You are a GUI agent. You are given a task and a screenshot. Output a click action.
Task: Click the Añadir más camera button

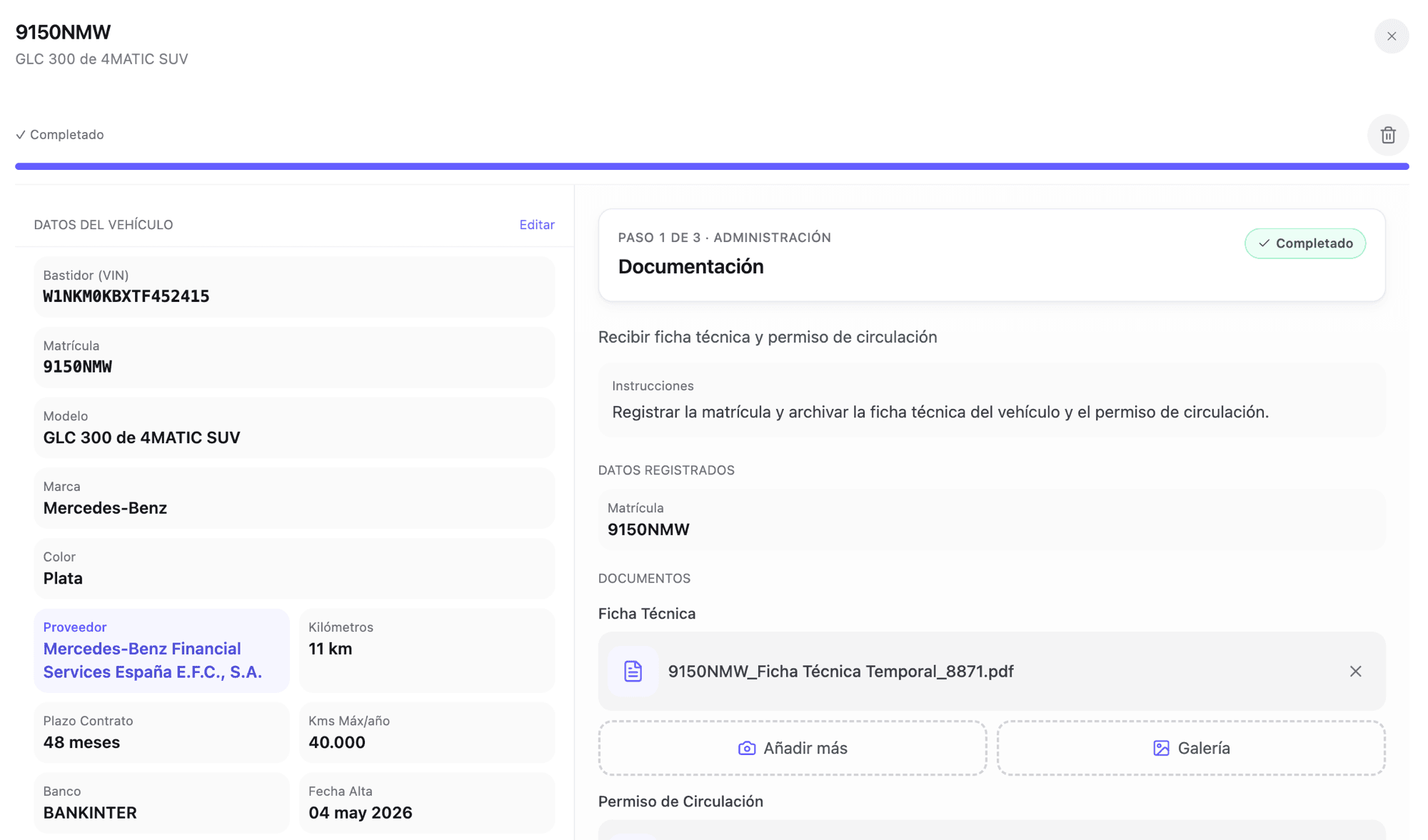click(793, 748)
